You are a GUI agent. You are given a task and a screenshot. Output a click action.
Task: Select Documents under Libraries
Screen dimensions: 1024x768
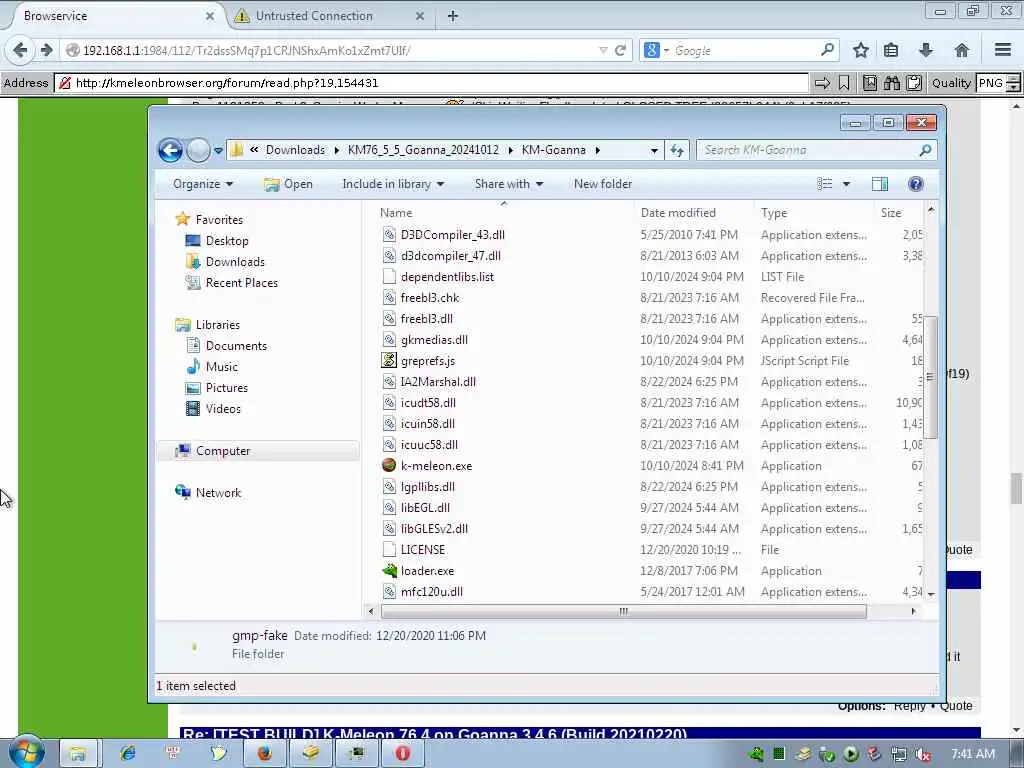point(236,345)
